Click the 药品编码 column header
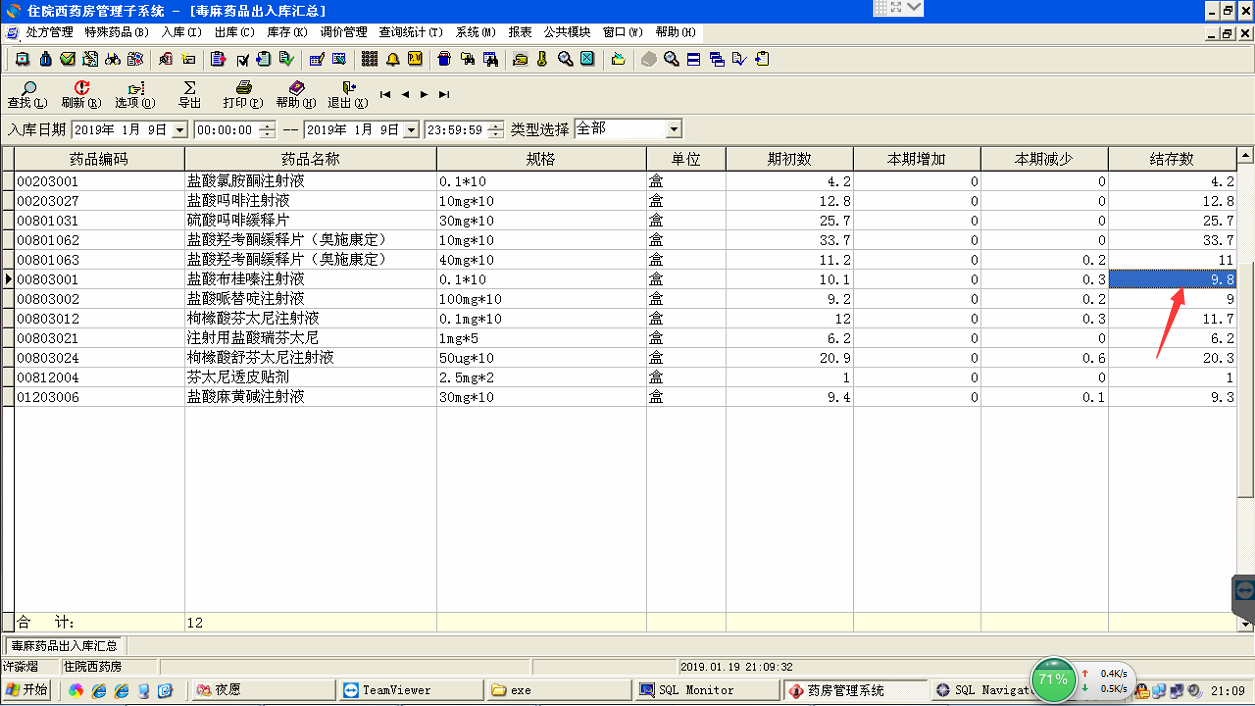Image resolution: width=1255 pixels, height=706 pixels. coord(99,159)
